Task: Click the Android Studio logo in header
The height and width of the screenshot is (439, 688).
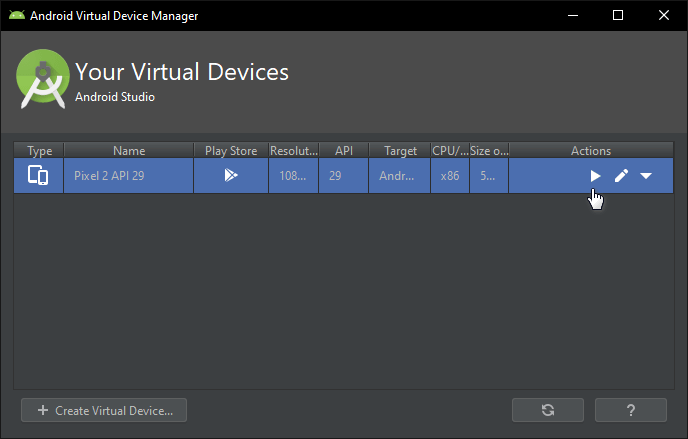Action: pos(42,82)
